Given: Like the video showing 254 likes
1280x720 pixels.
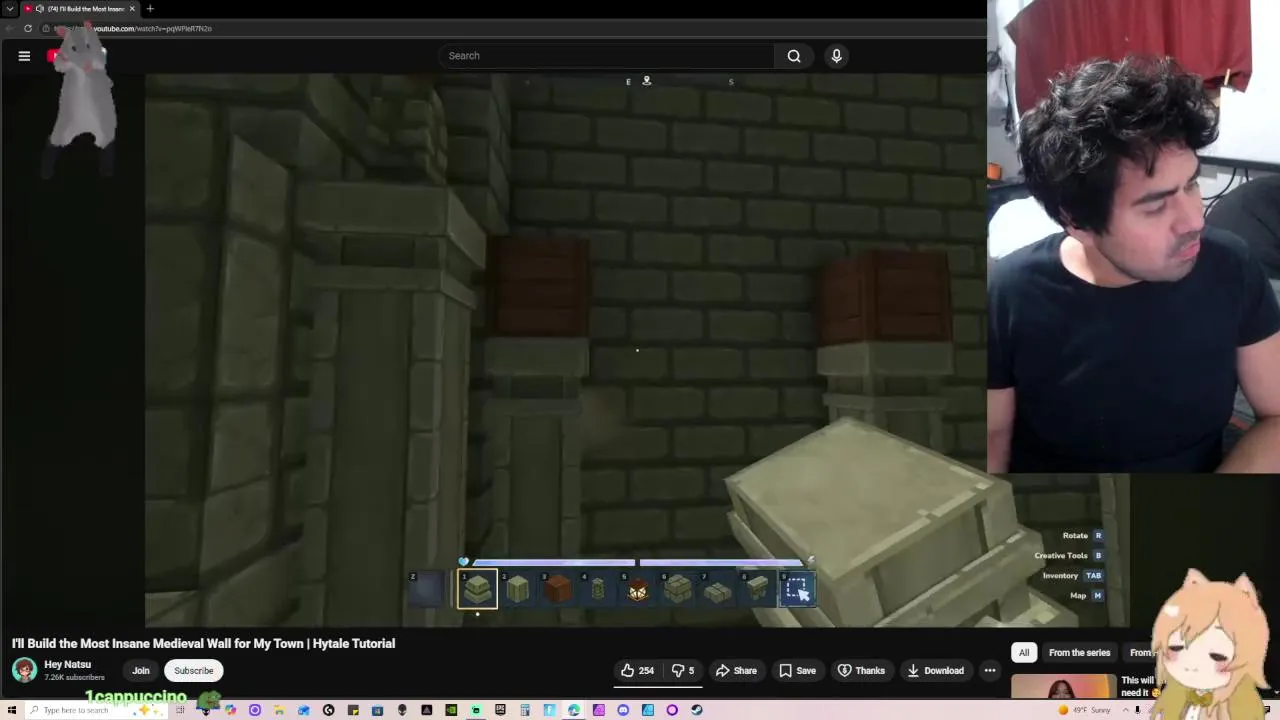Looking at the screenshot, I should (x=637, y=671).
